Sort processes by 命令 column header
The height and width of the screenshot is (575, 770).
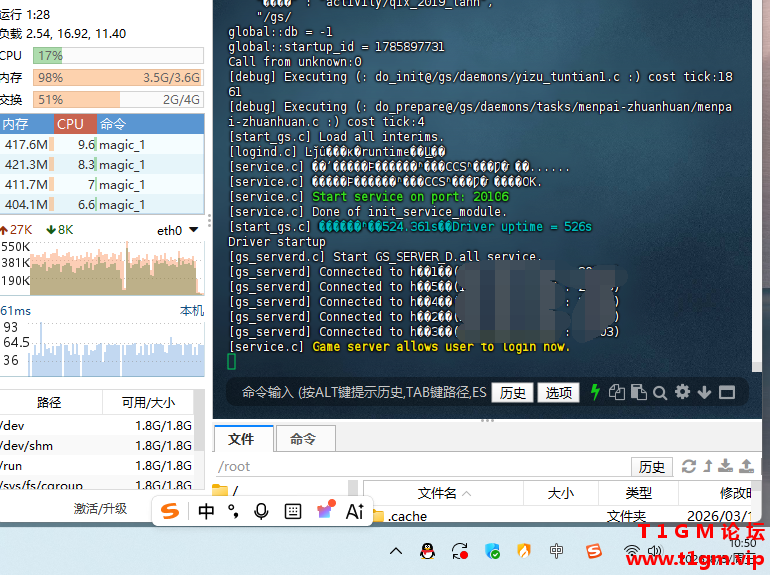150,124
